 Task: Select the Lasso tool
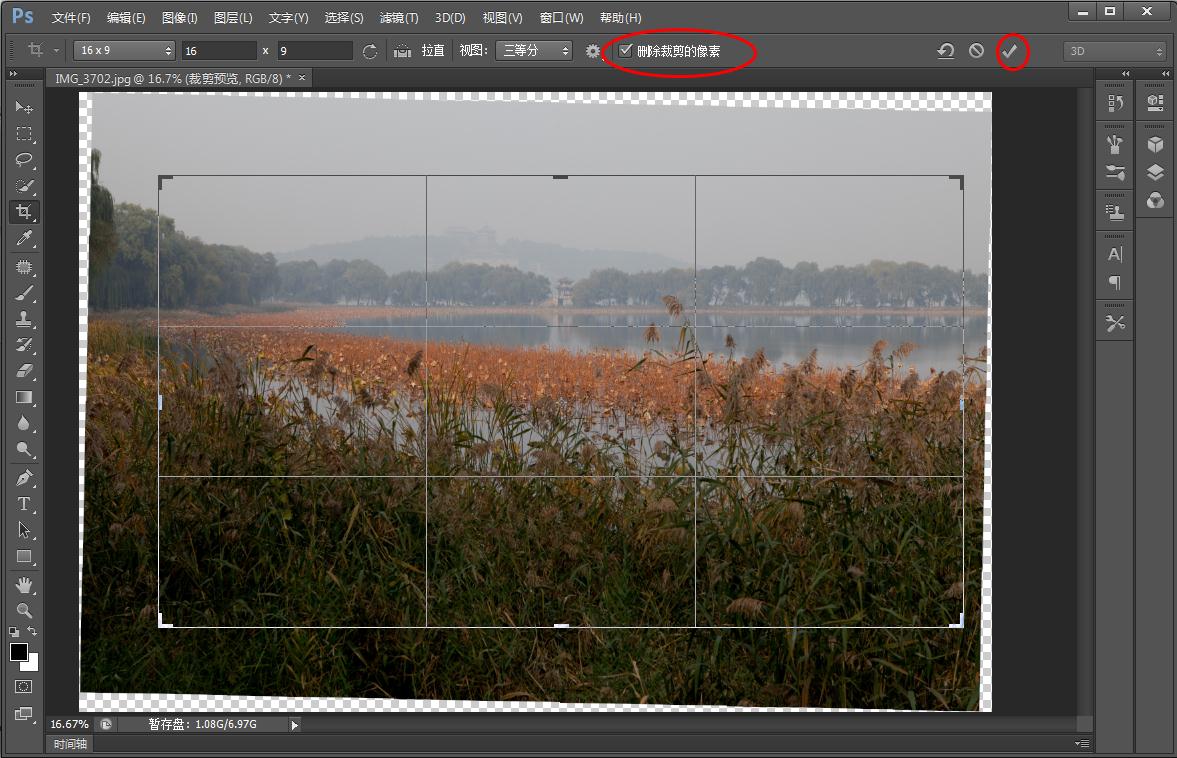click(24, 160)
